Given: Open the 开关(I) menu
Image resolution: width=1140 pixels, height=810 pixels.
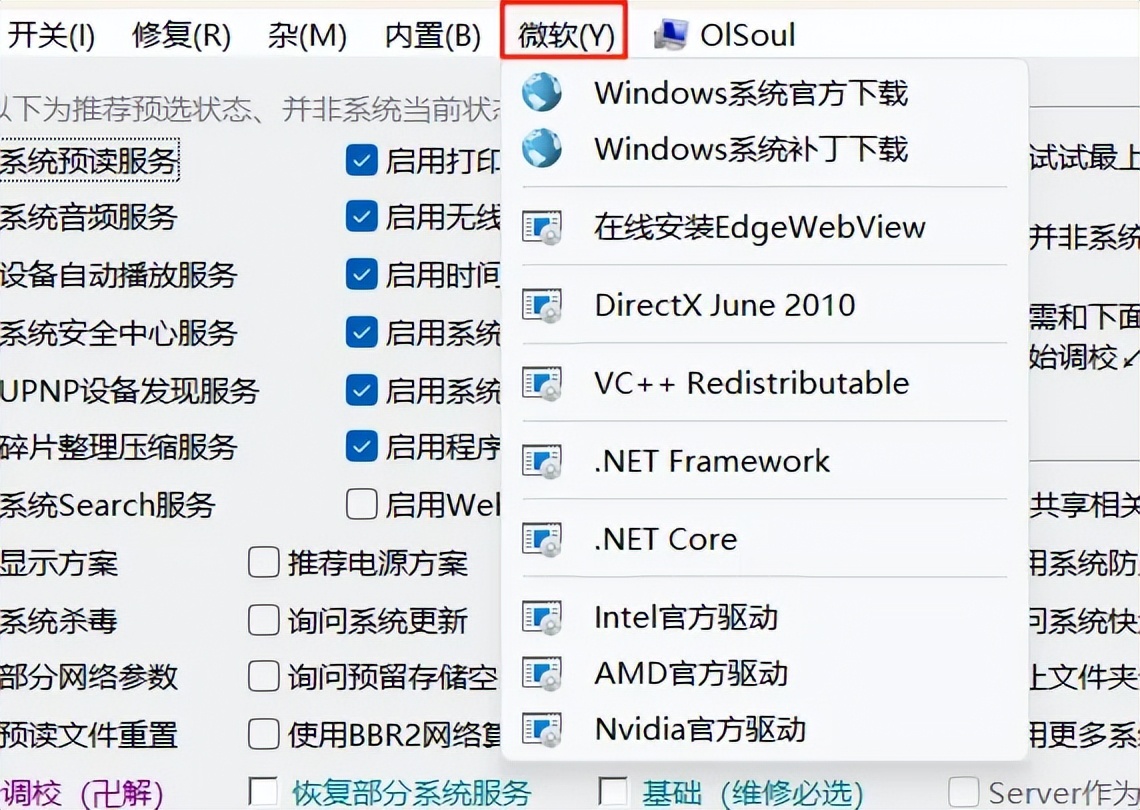Looking at the screenshot, I should [x=49, y=35].
